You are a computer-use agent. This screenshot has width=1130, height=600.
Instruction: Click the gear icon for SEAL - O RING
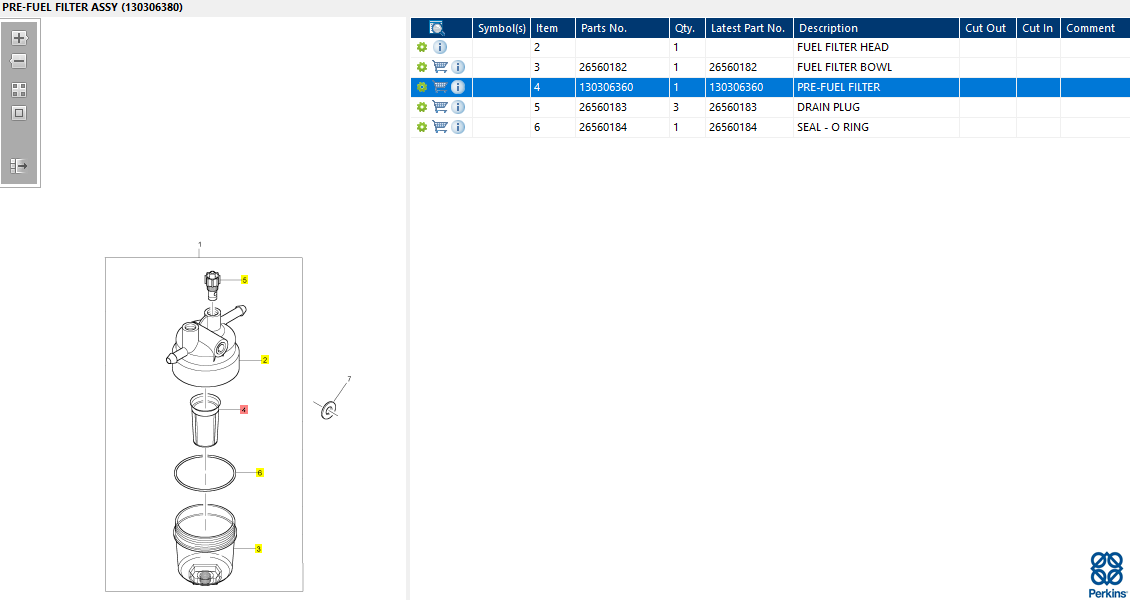pyautogui.click(x=422, y=127)
